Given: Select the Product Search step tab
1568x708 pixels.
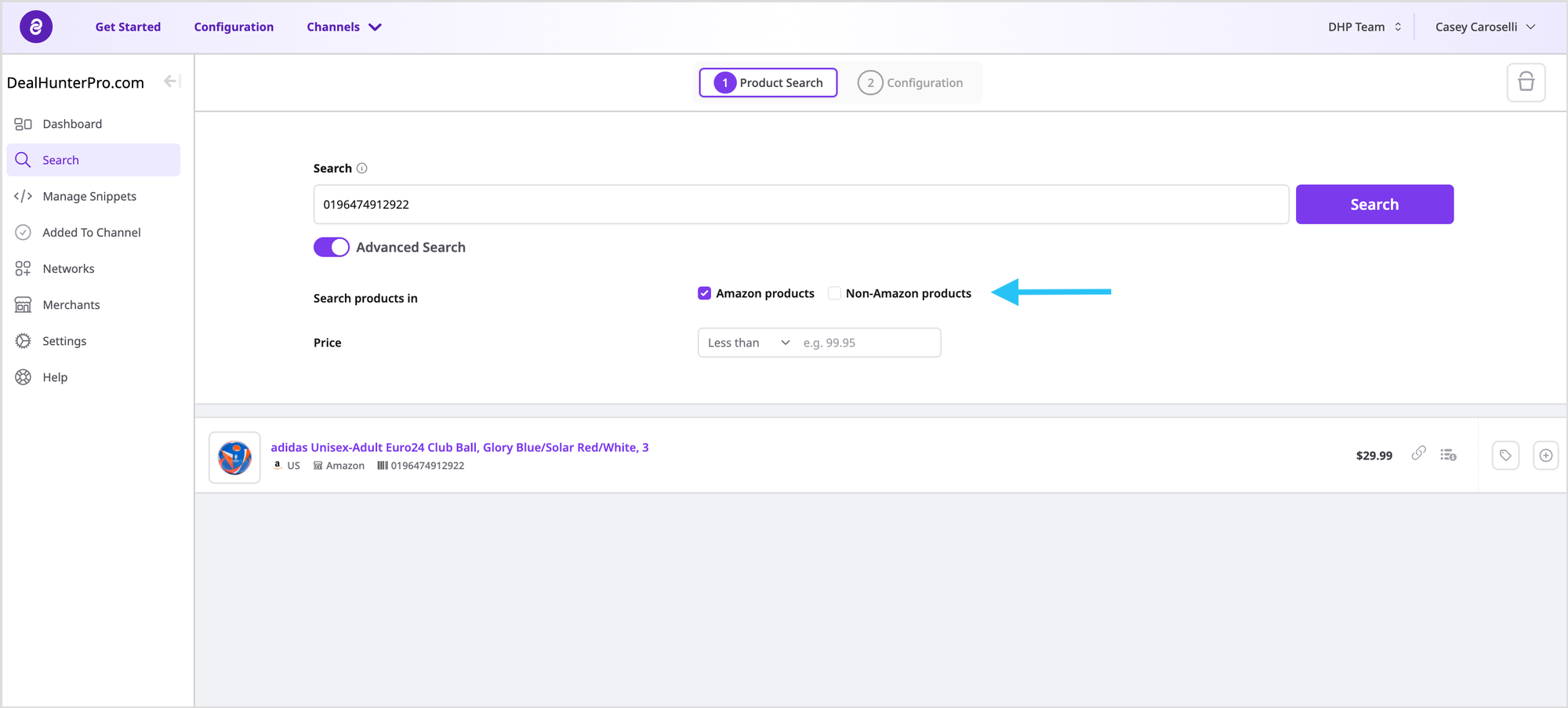Looking at the screenshot, I should 768,82.
